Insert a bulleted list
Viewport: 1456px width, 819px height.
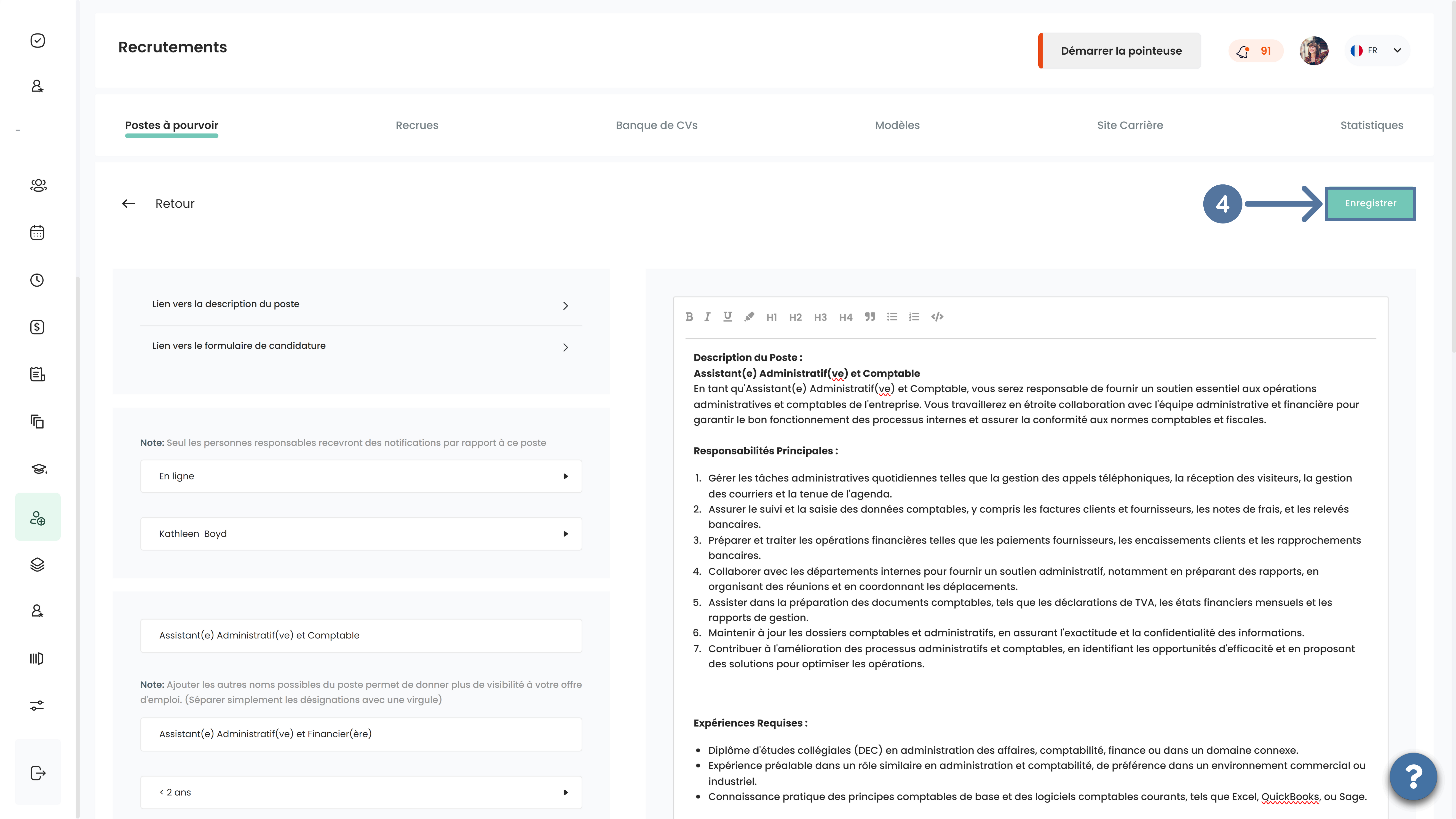(892, 317)
